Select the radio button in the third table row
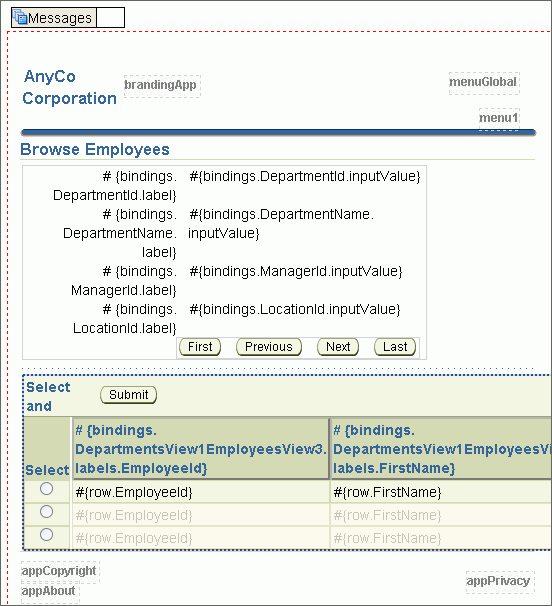 tap(46, 535)
